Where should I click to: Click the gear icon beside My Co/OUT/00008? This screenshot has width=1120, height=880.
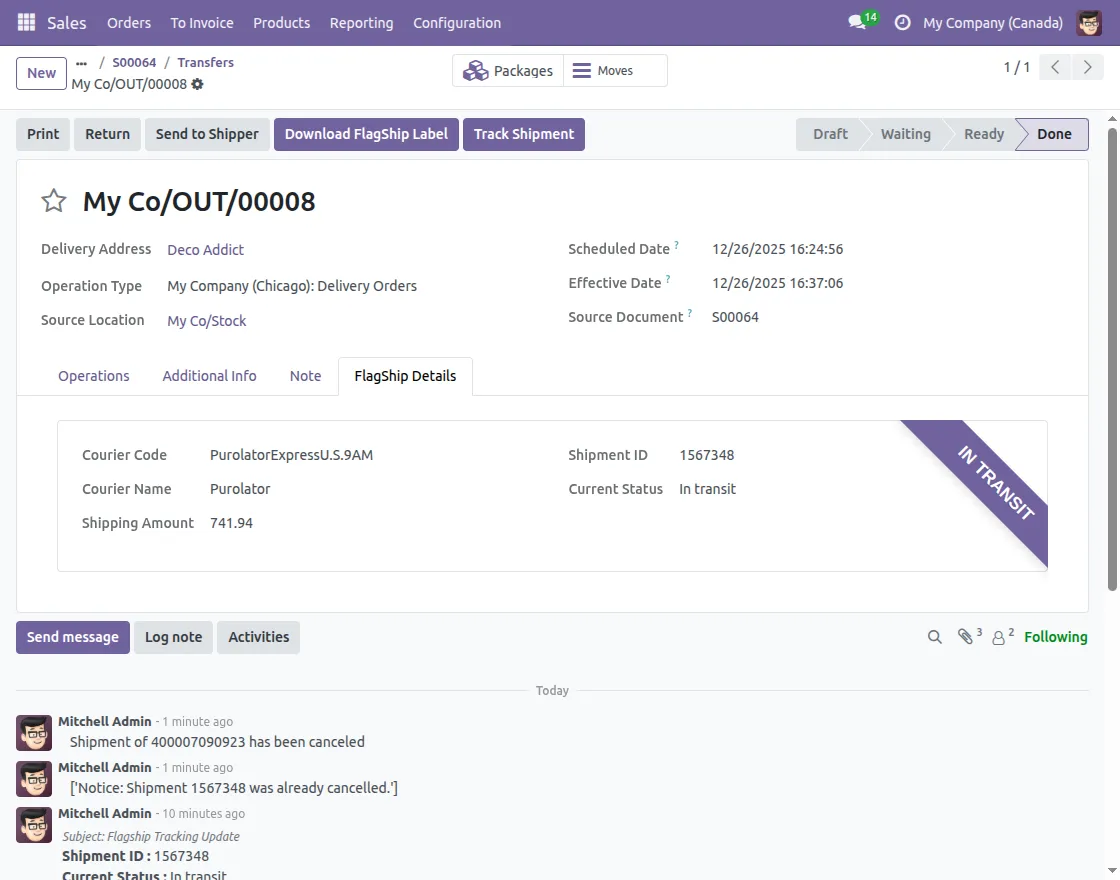[197, 84]
